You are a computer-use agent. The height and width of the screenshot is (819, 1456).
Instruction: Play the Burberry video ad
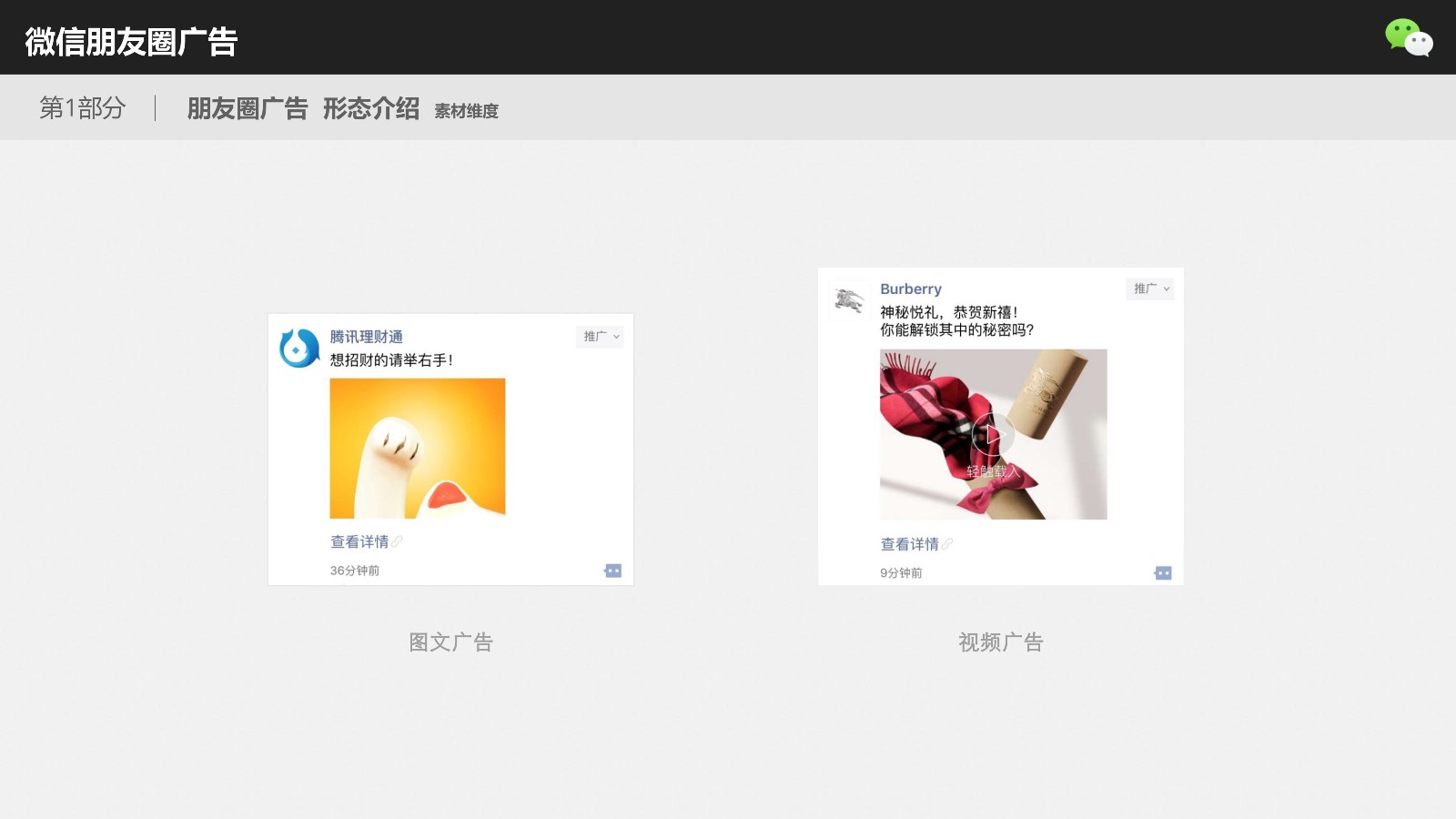[x=993, y=435]
